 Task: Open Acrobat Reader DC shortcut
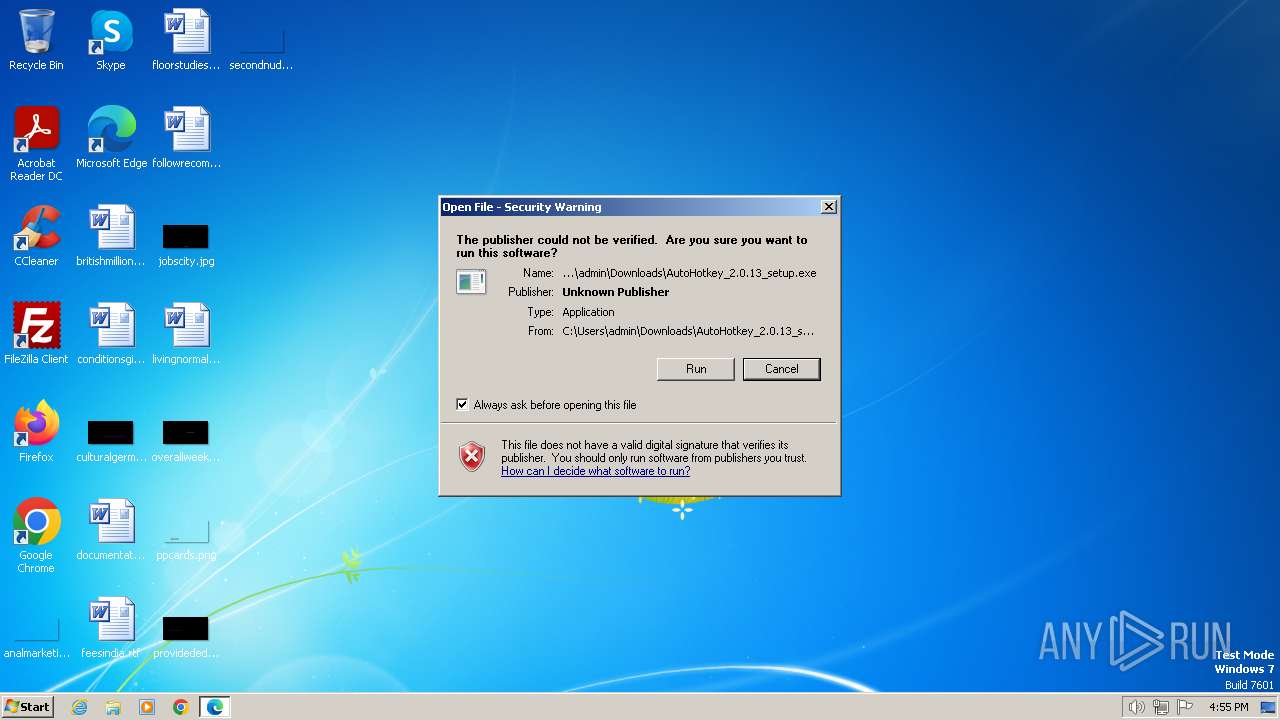[36, 144]
